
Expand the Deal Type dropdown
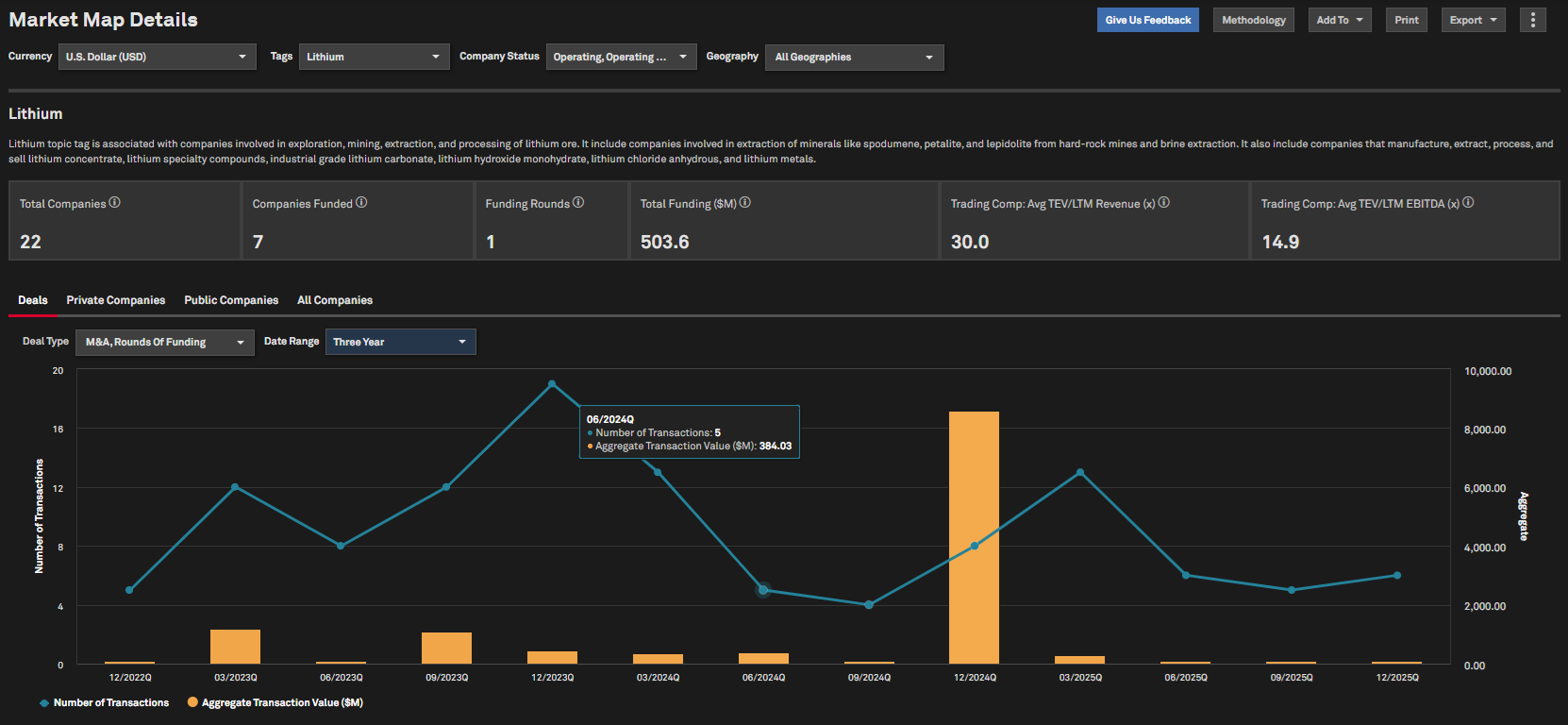164,342
